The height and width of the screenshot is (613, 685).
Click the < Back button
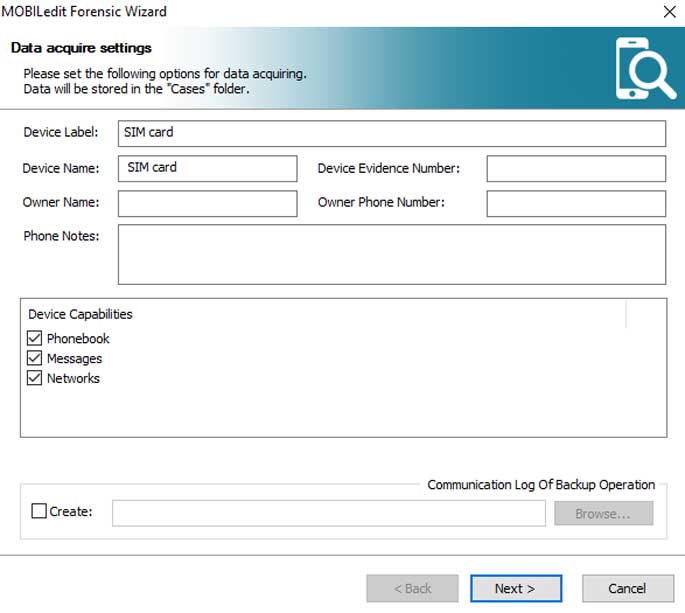click(x=412, y=589)
